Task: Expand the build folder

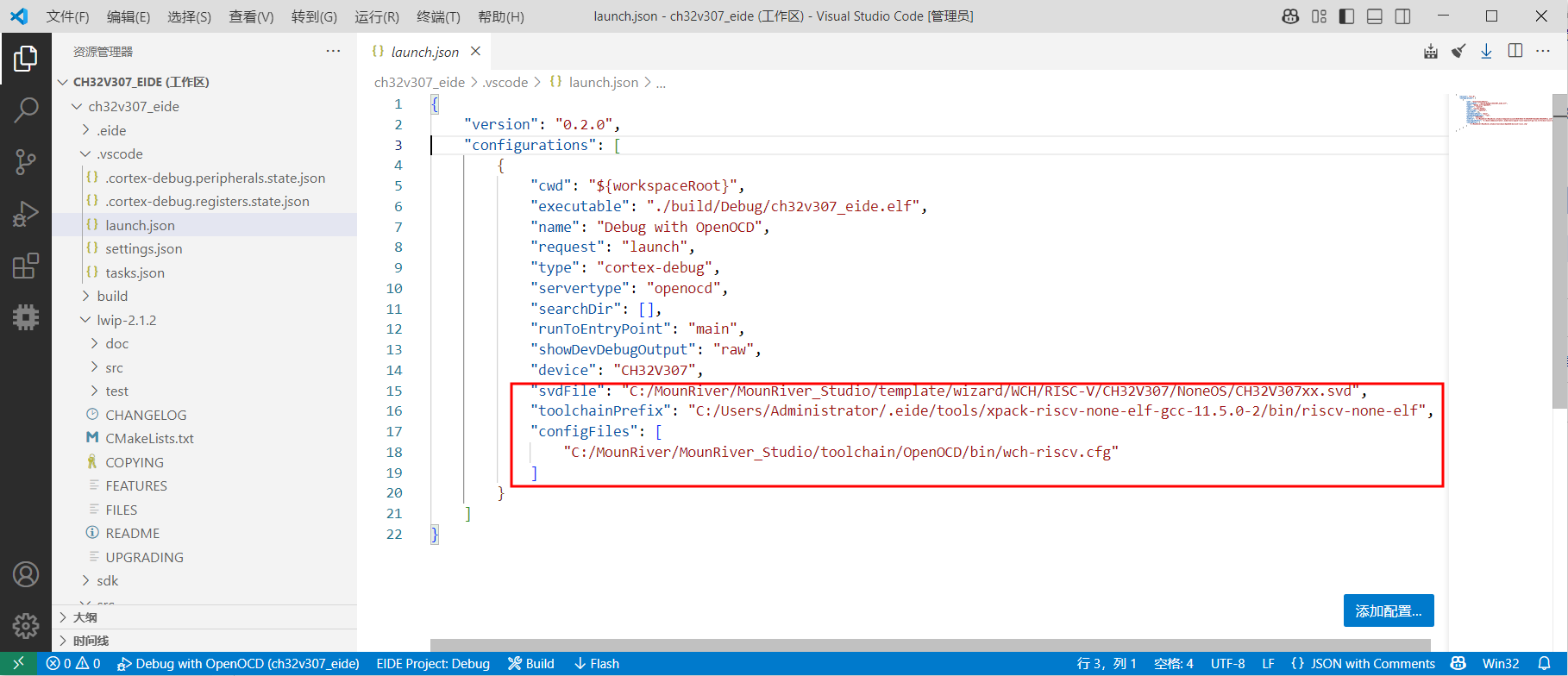Action: (85, 296)
